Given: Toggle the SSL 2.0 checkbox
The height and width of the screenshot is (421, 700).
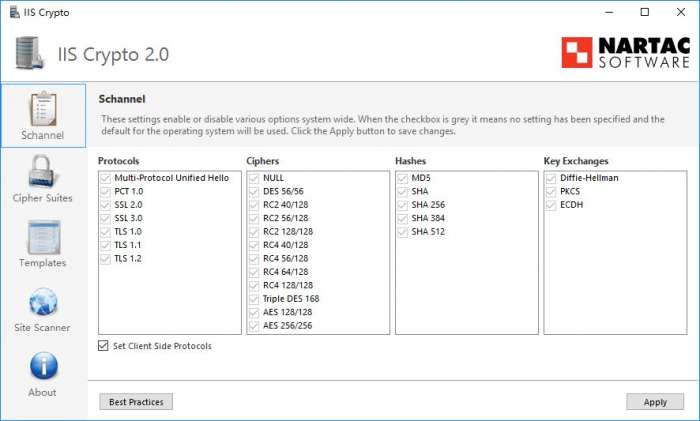Looking at the screenshot, I should tap(105, 205).
